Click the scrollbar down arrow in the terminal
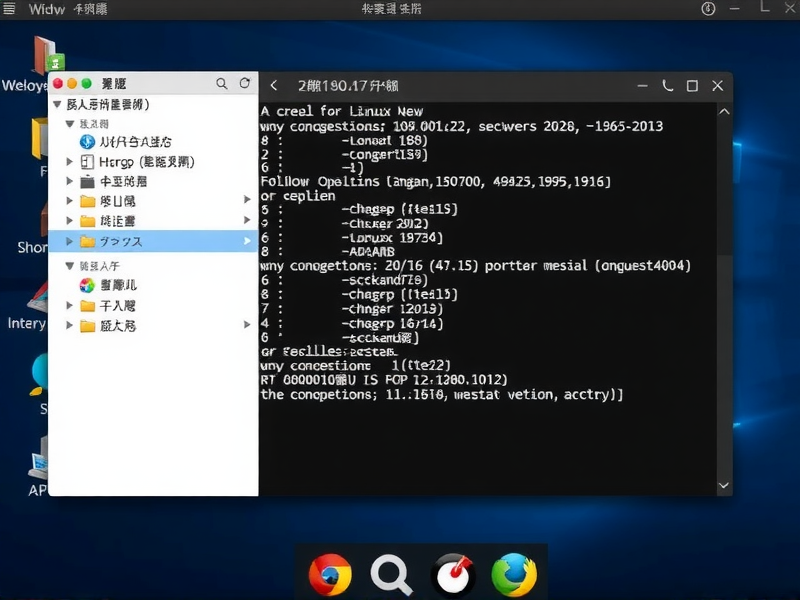Viewport: 800px width, 600px height. tap(723, 486)
